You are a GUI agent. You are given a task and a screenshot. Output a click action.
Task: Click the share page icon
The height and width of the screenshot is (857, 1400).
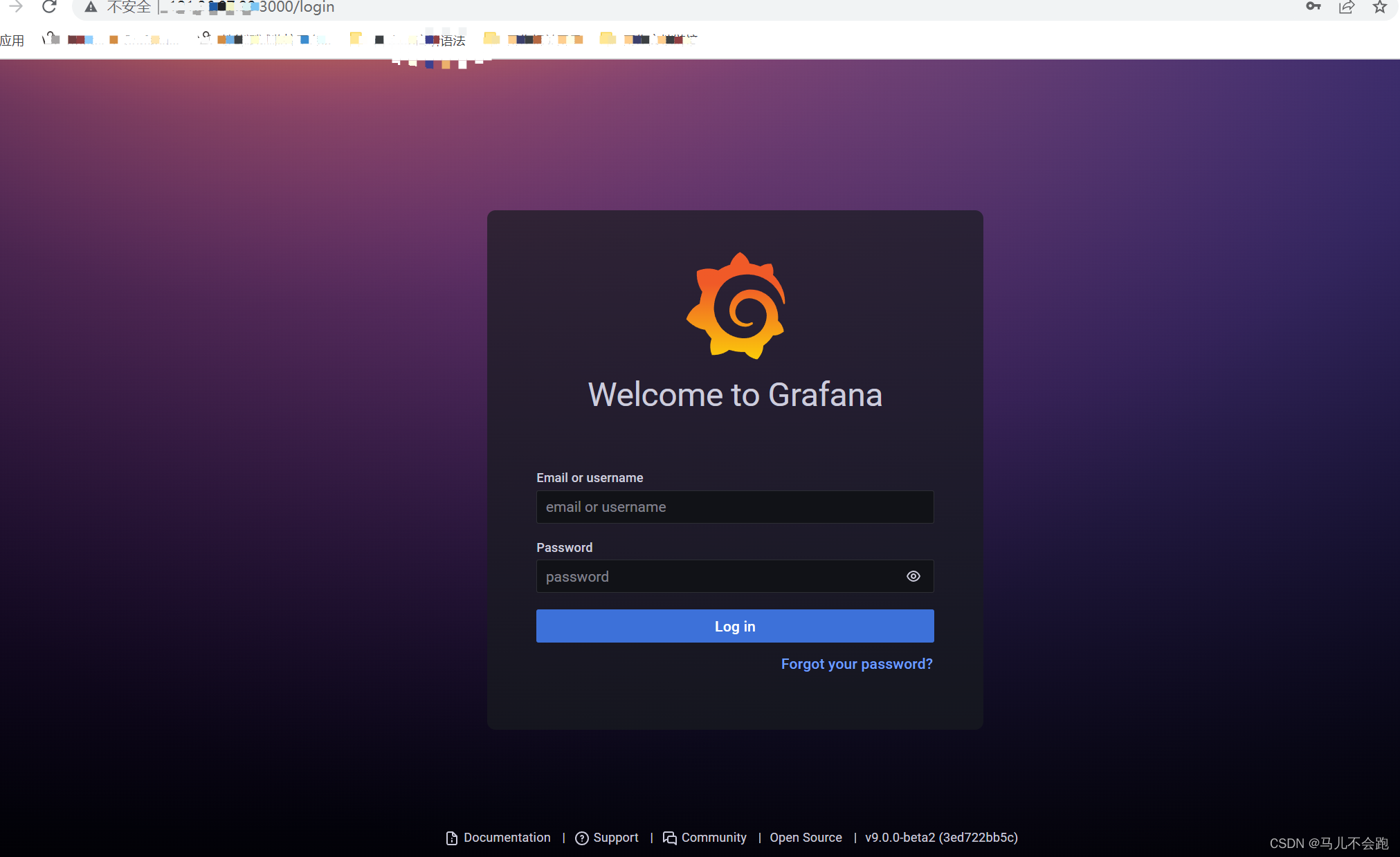tap(1346, 8)
